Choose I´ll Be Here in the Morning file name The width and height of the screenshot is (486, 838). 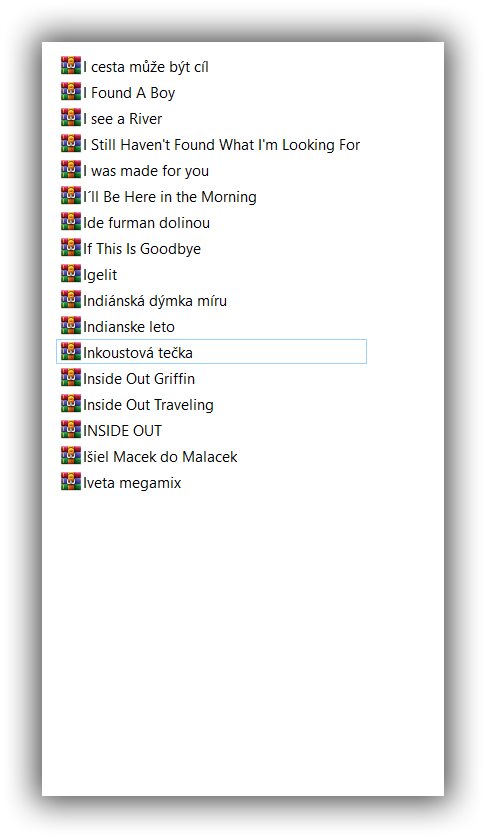[x=169, y=197]
